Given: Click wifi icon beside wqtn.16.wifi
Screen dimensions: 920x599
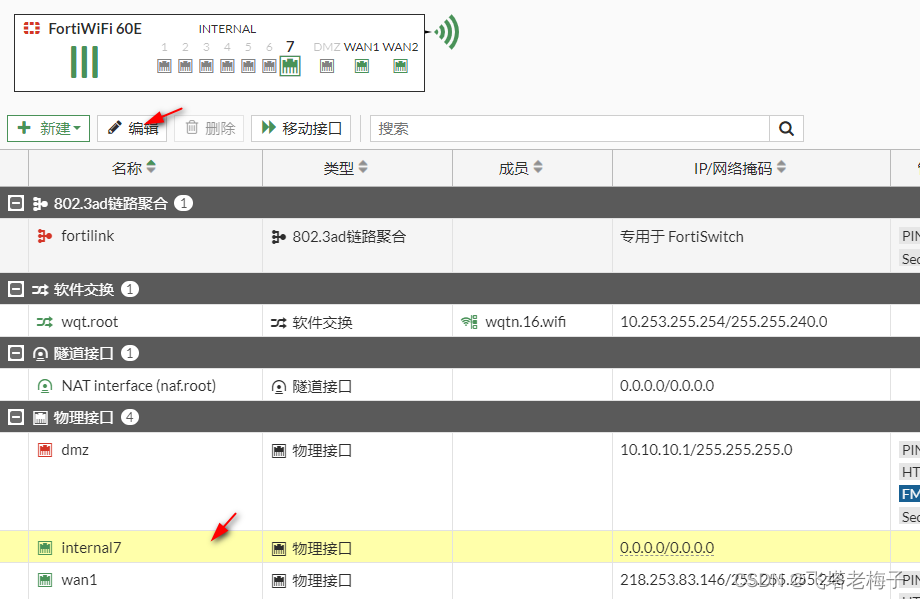Looking at the screenshot, I should point(469,322).
